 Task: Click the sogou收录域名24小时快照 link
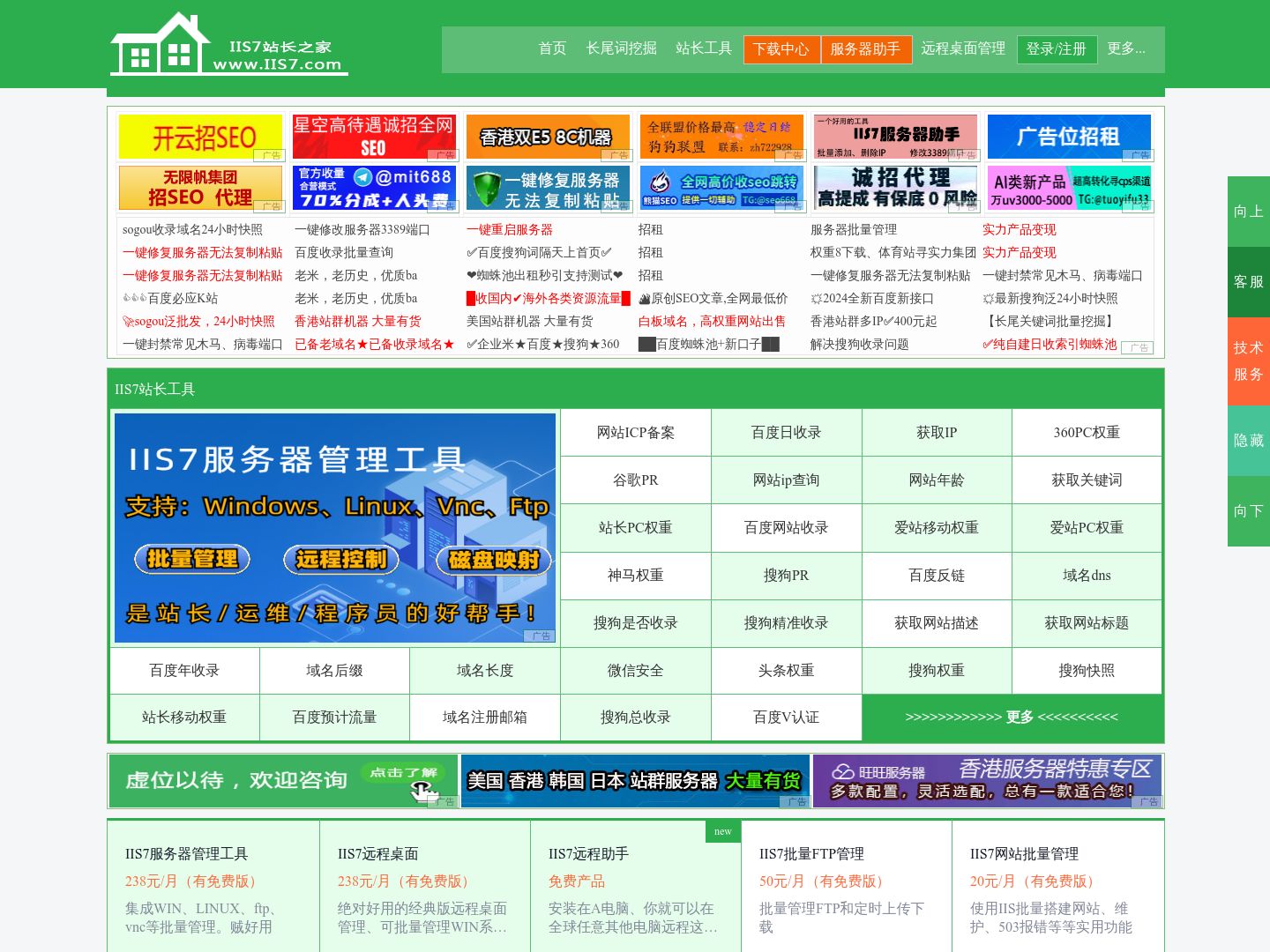point(192,229)
